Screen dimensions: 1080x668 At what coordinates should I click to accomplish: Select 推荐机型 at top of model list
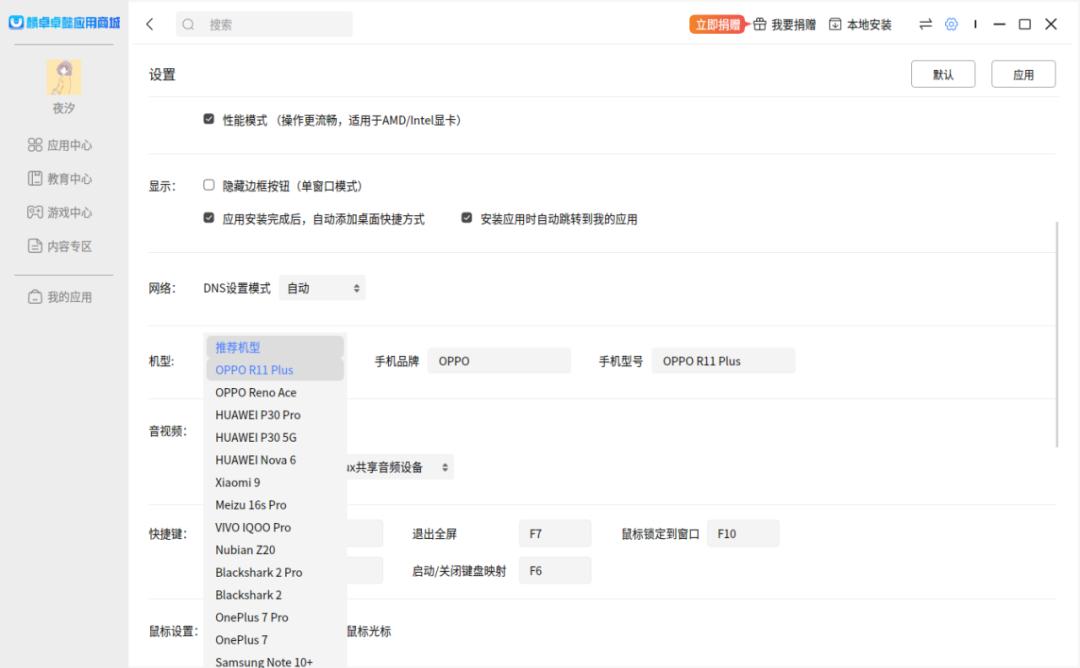click(240, 346)
